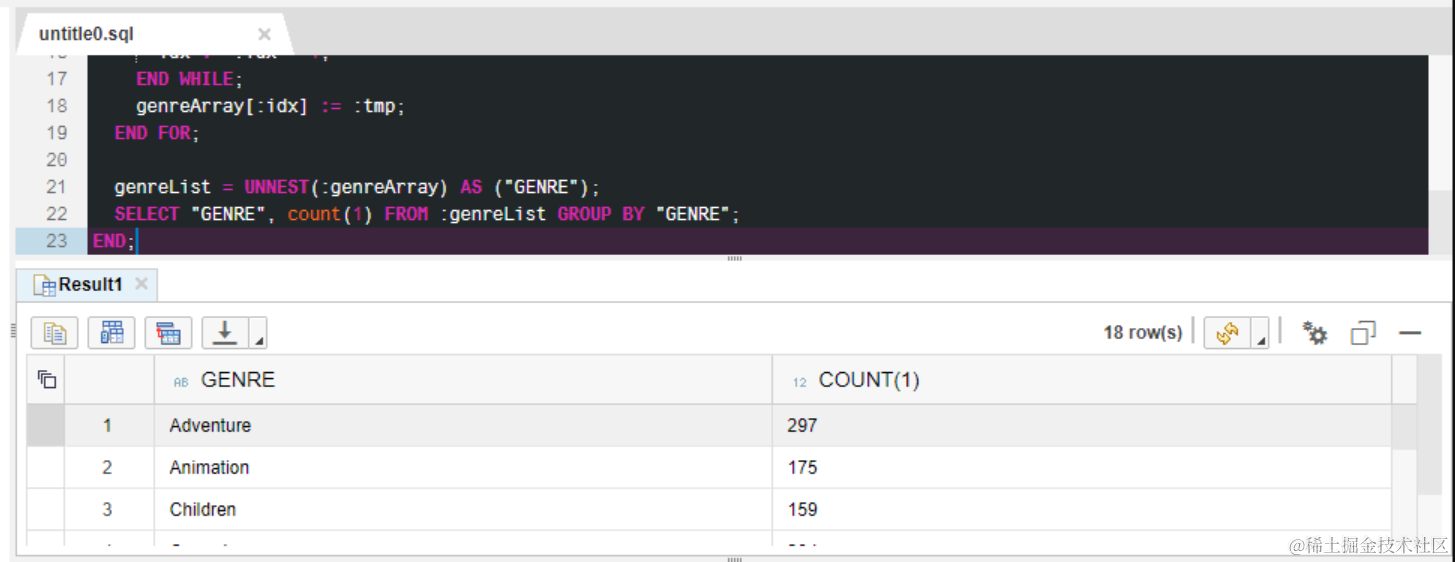Viewport: 1455px width, 562px height.
Task: Select the Animation cell
Action: point(463,468)
